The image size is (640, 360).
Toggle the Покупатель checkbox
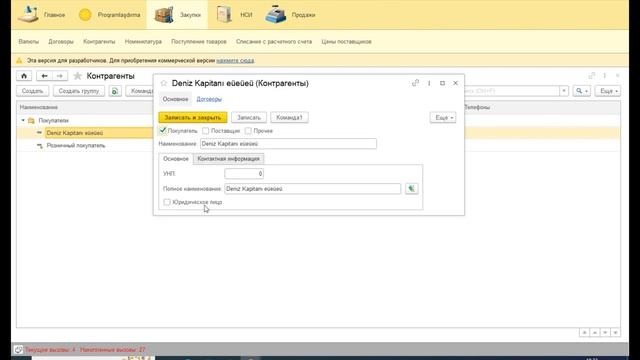[162, 131]
